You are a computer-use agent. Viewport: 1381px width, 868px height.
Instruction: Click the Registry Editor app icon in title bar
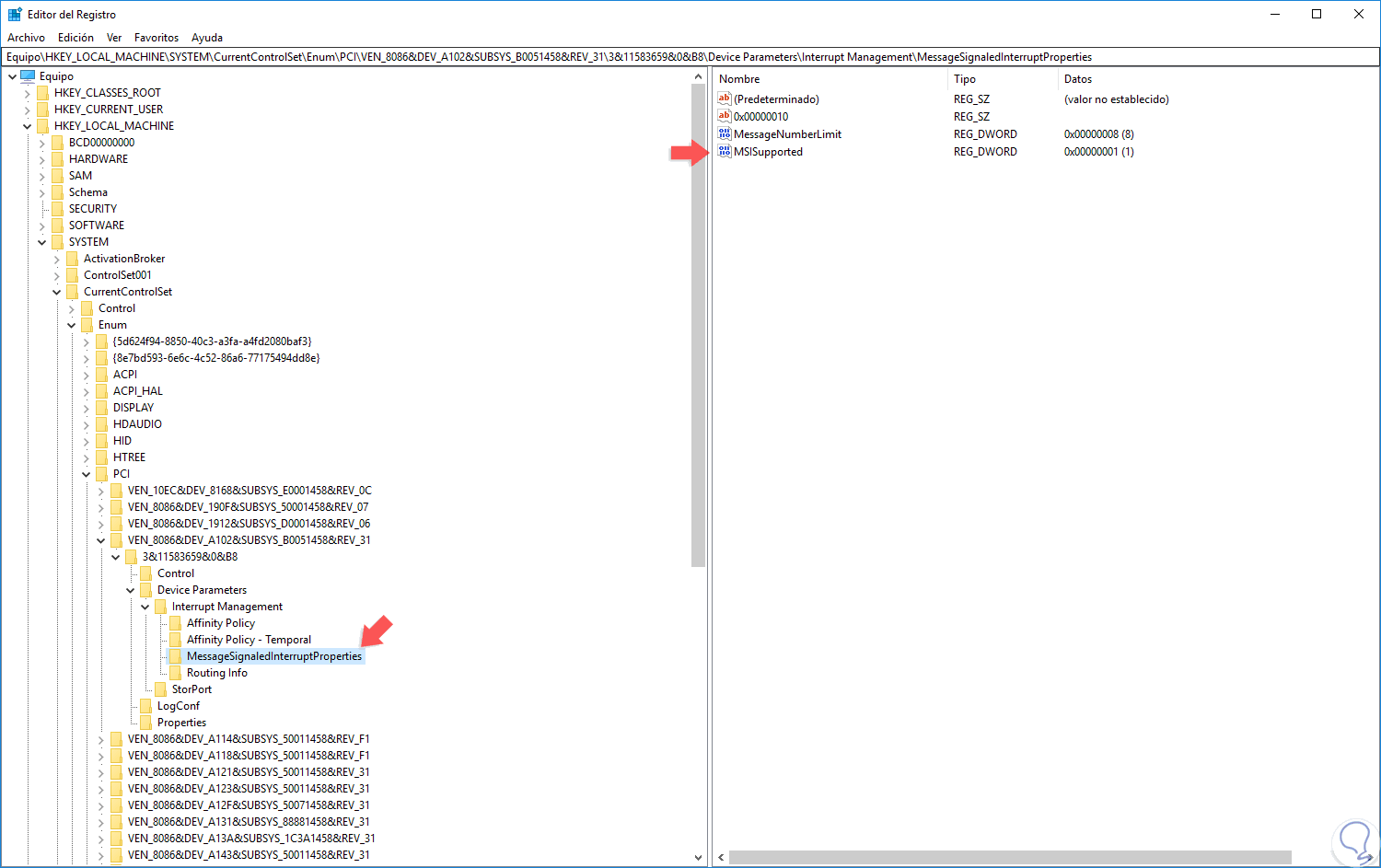coord(15,14)
